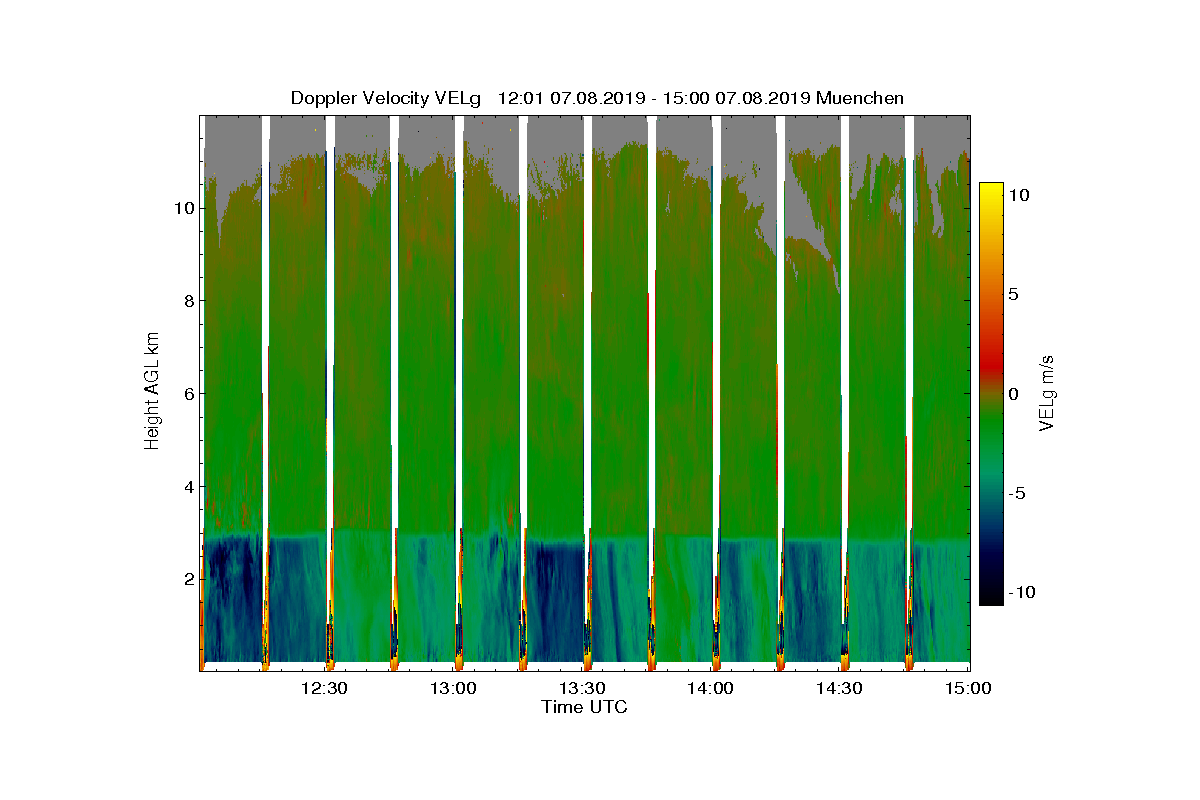
Task: Click the 13:30 time tick label
Action: click(582, 688)
